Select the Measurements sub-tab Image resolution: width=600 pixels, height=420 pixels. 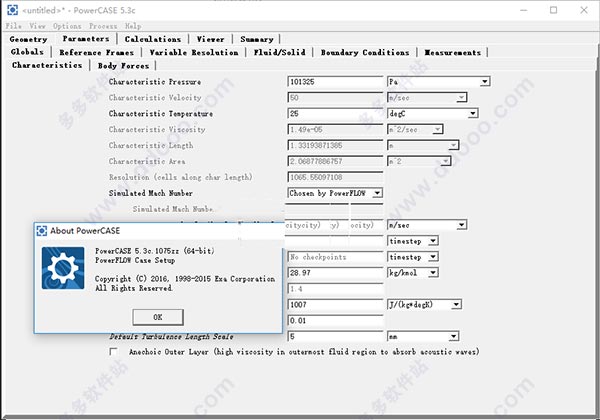tap(453, 52)
